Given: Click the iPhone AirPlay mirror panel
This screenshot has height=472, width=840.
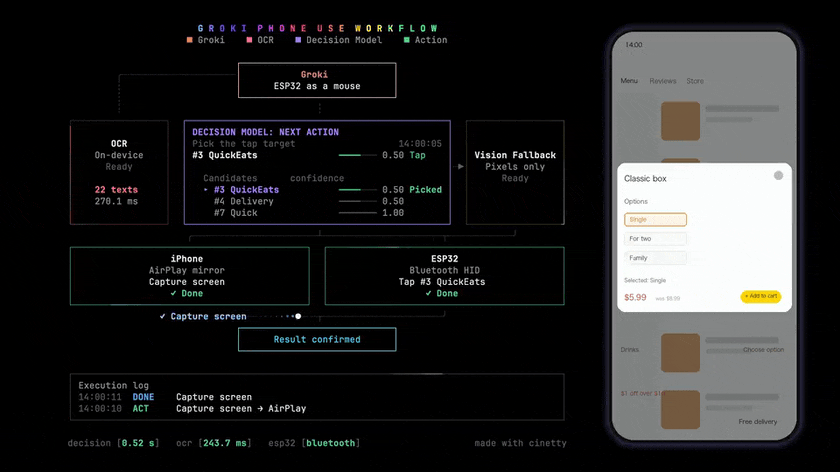Looking at the screenshot, I should coord(190,276).
